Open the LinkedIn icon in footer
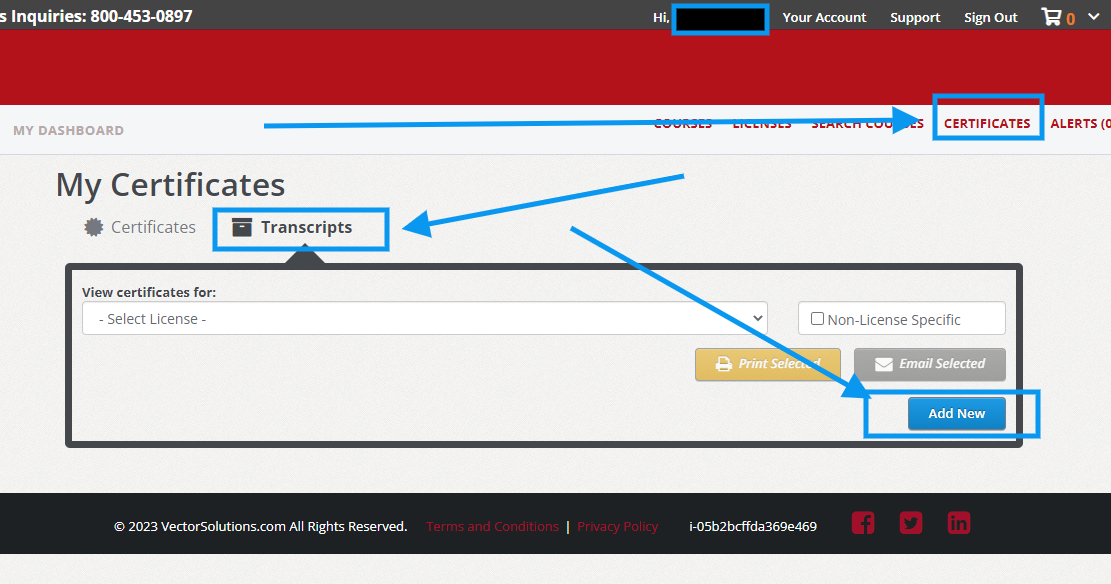 coord(958,522)
